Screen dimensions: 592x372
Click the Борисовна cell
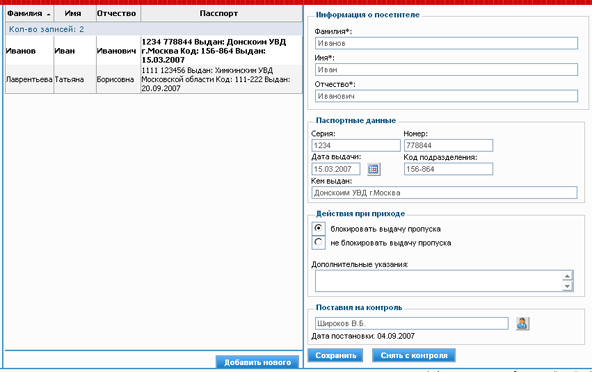(118, 79)
